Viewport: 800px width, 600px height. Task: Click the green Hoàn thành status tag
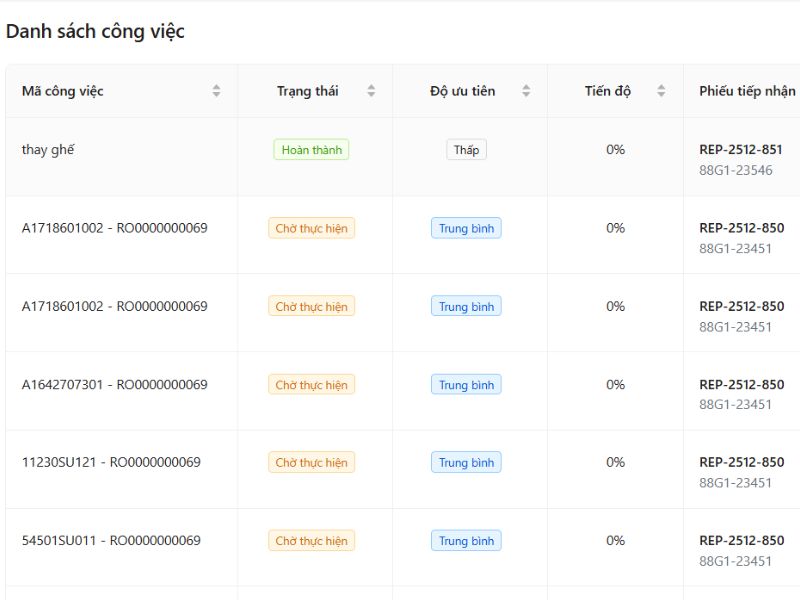(x=311, y=150)
